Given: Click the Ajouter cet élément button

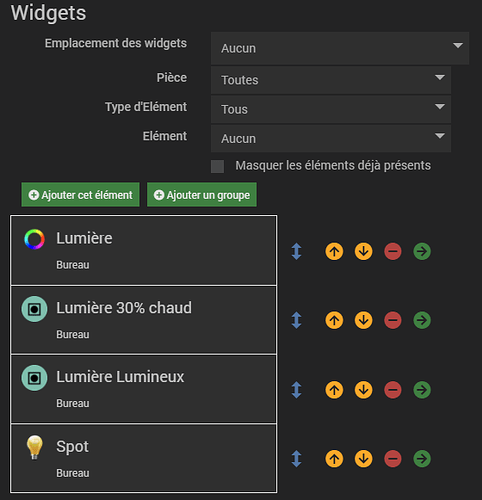Looking at the screenshot, I should (80, 195).
